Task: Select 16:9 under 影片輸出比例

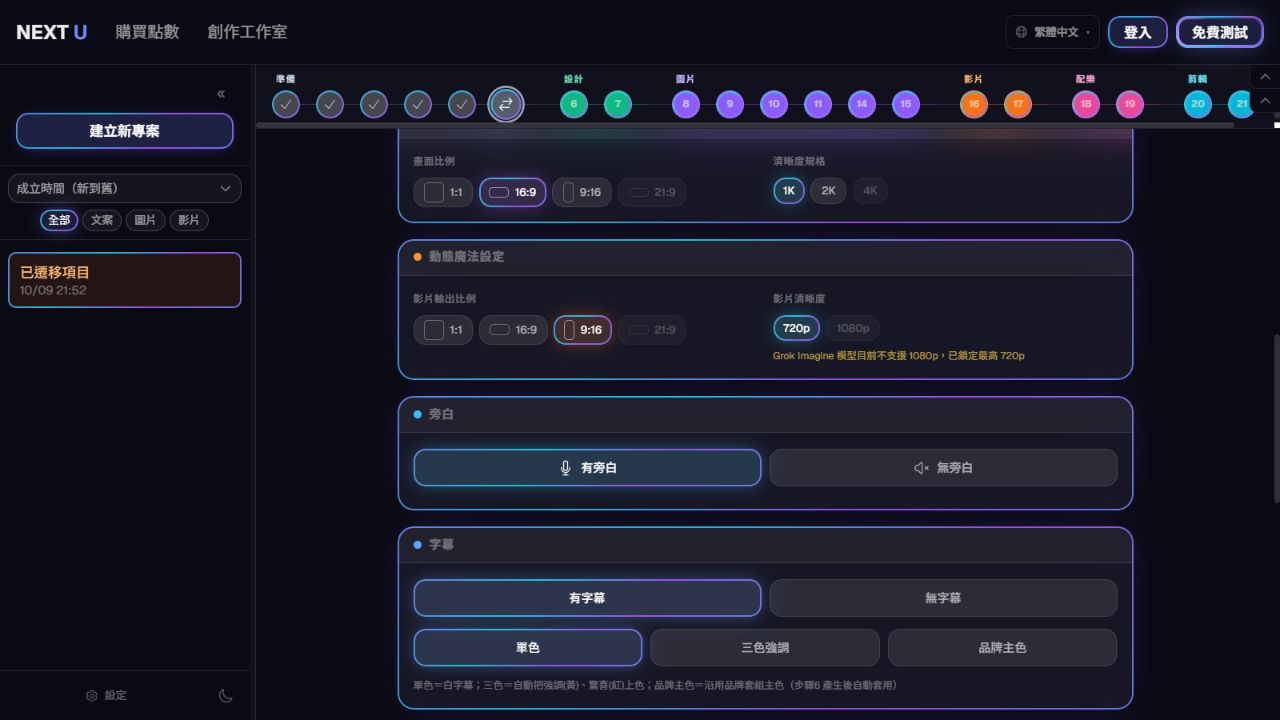Action: (x=513, y=329)
